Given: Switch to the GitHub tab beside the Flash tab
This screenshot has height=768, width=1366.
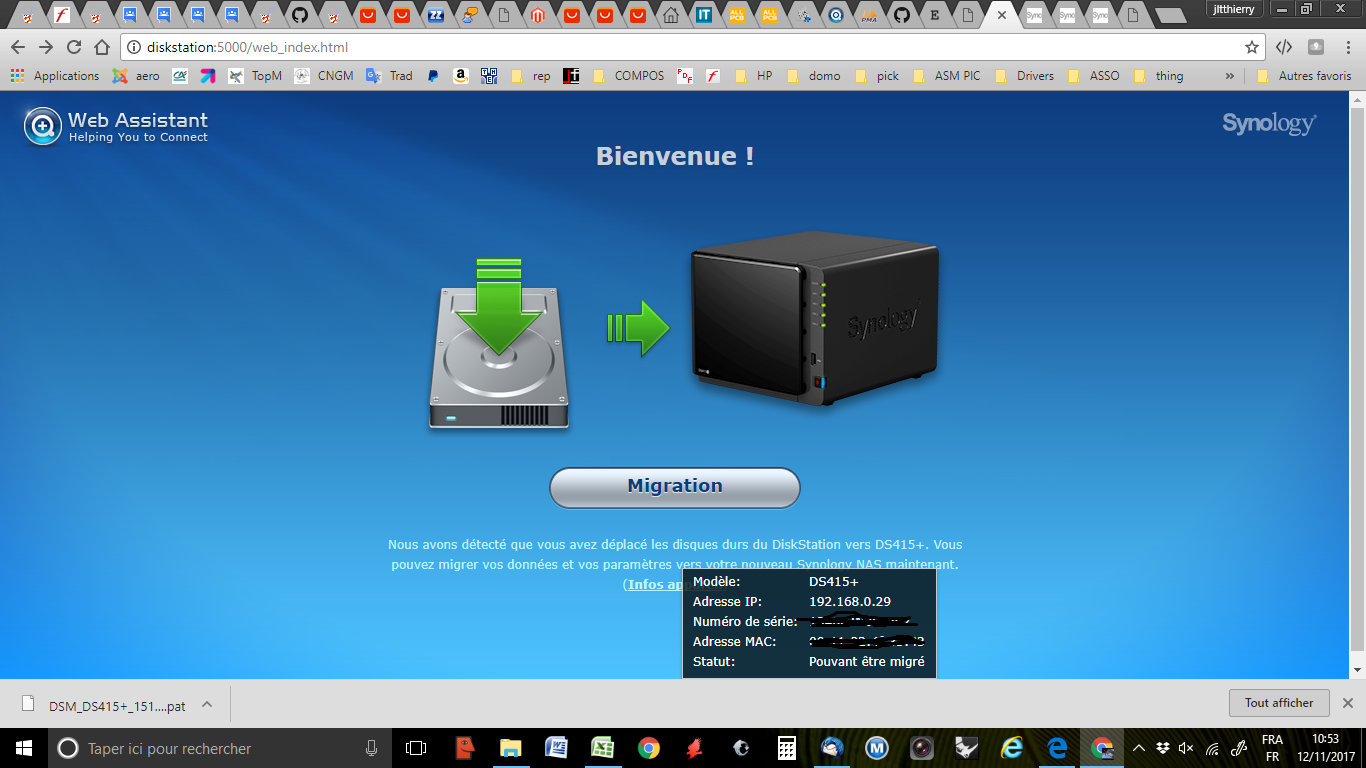Looking at the screenshot, I should tap(298, 15).
